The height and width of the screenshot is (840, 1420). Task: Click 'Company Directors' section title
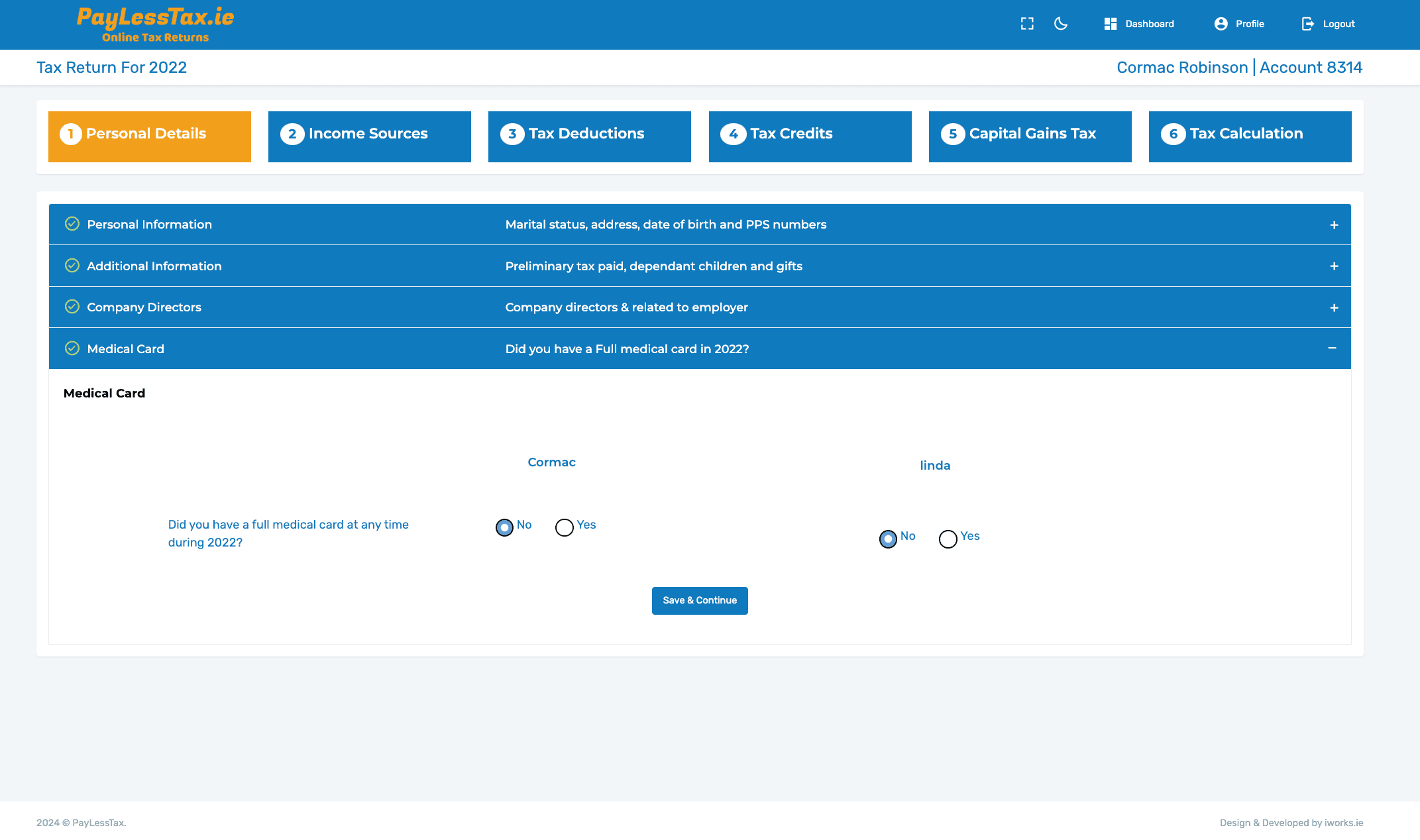[144, 307]
